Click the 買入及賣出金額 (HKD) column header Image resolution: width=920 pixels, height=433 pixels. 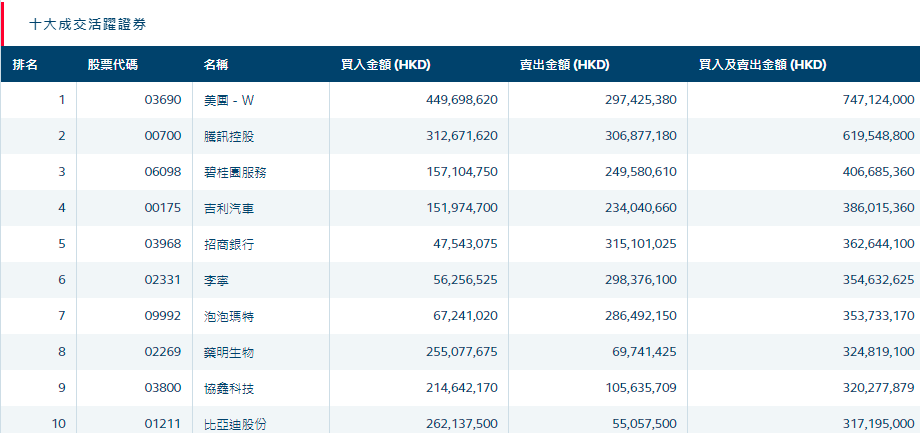[763, 65]
